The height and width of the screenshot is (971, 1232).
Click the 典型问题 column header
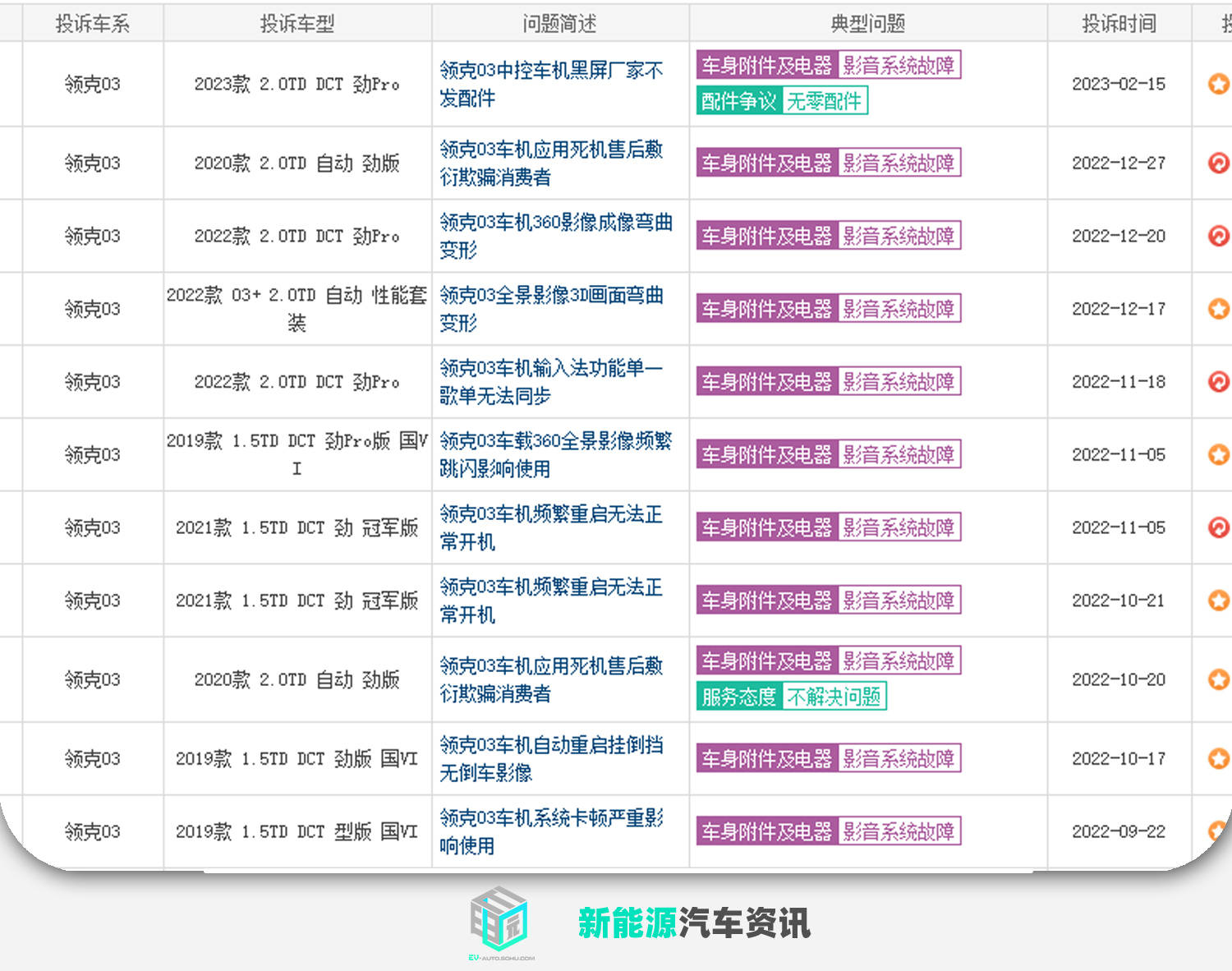pos(868,24)
